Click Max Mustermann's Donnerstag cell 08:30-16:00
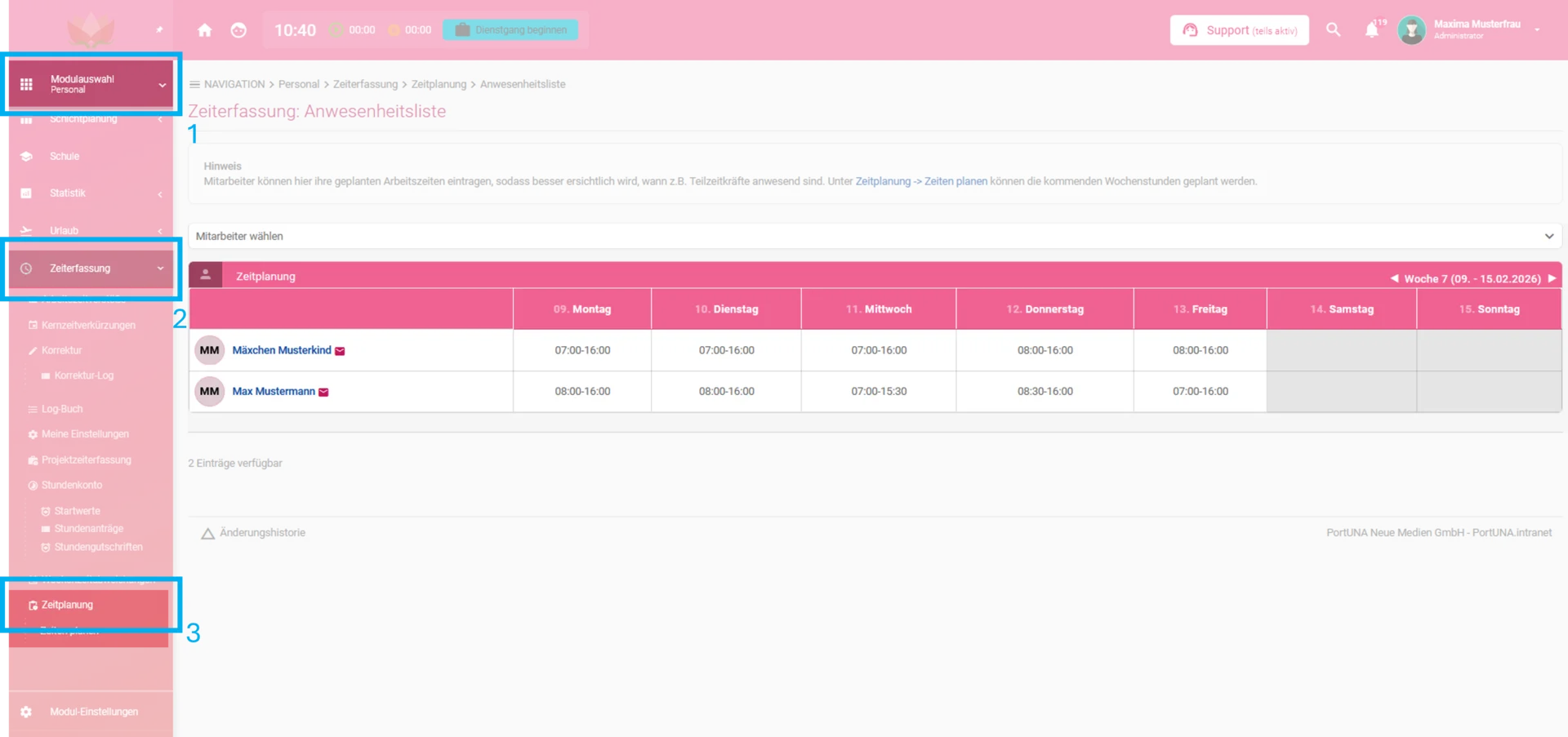1568x737 pixels. pos(1045,391)
